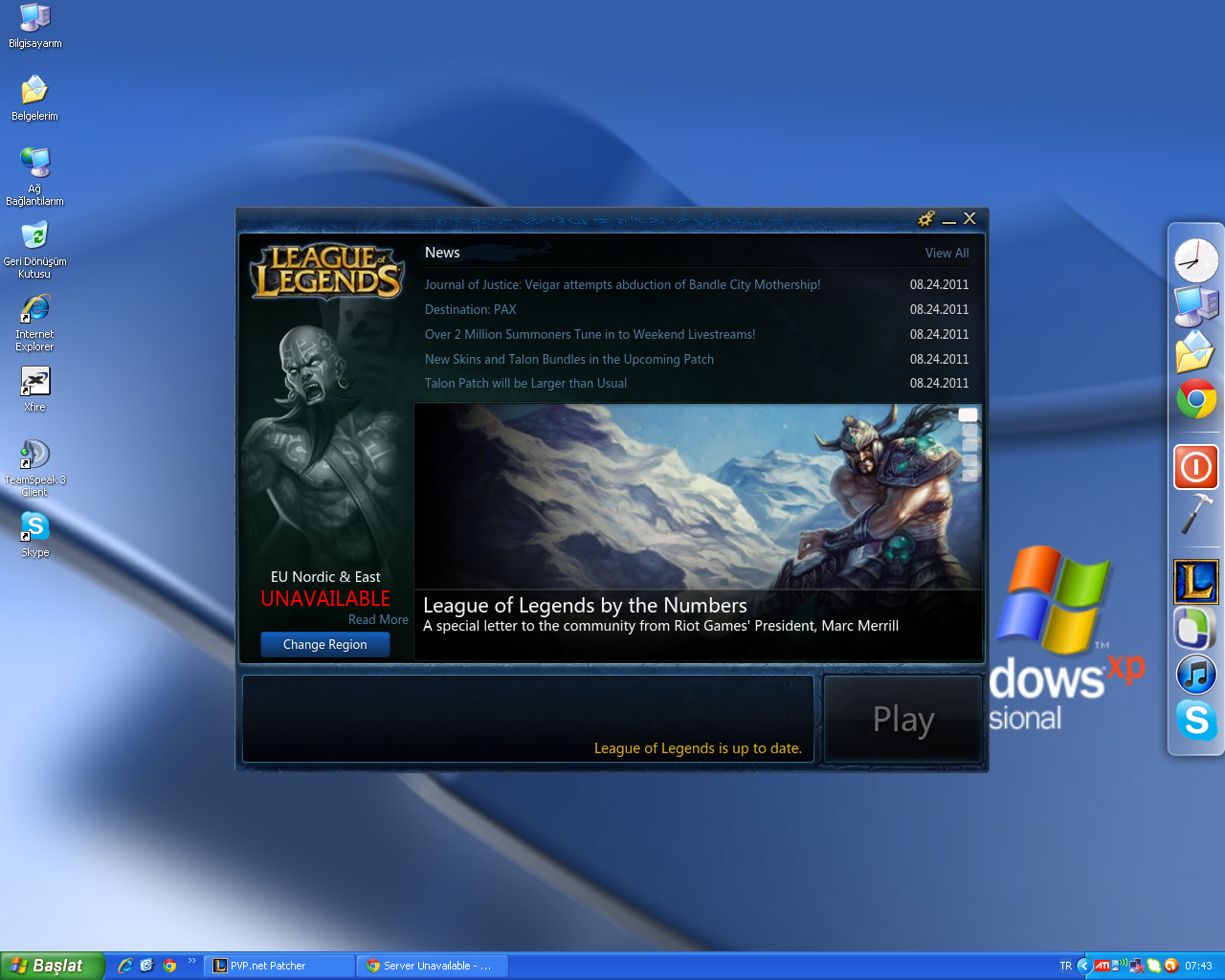1225x980 pixels.
Task: Expand the quick launch overflow chevron
Action: pos(191,961)
